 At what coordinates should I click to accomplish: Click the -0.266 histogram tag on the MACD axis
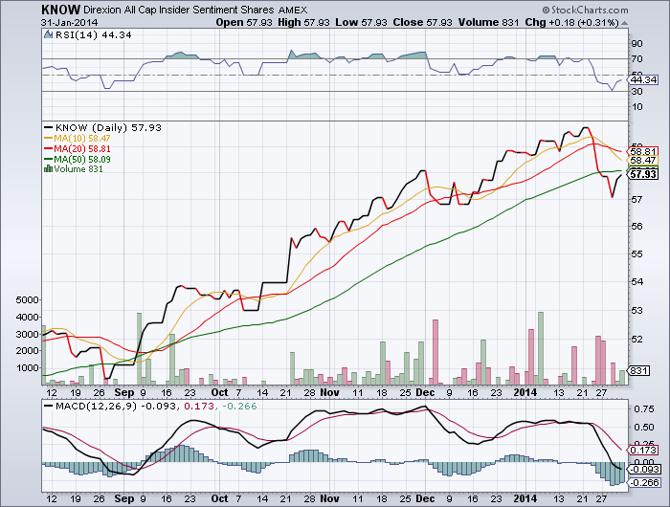pyautogui.click(x=643, y=482)
